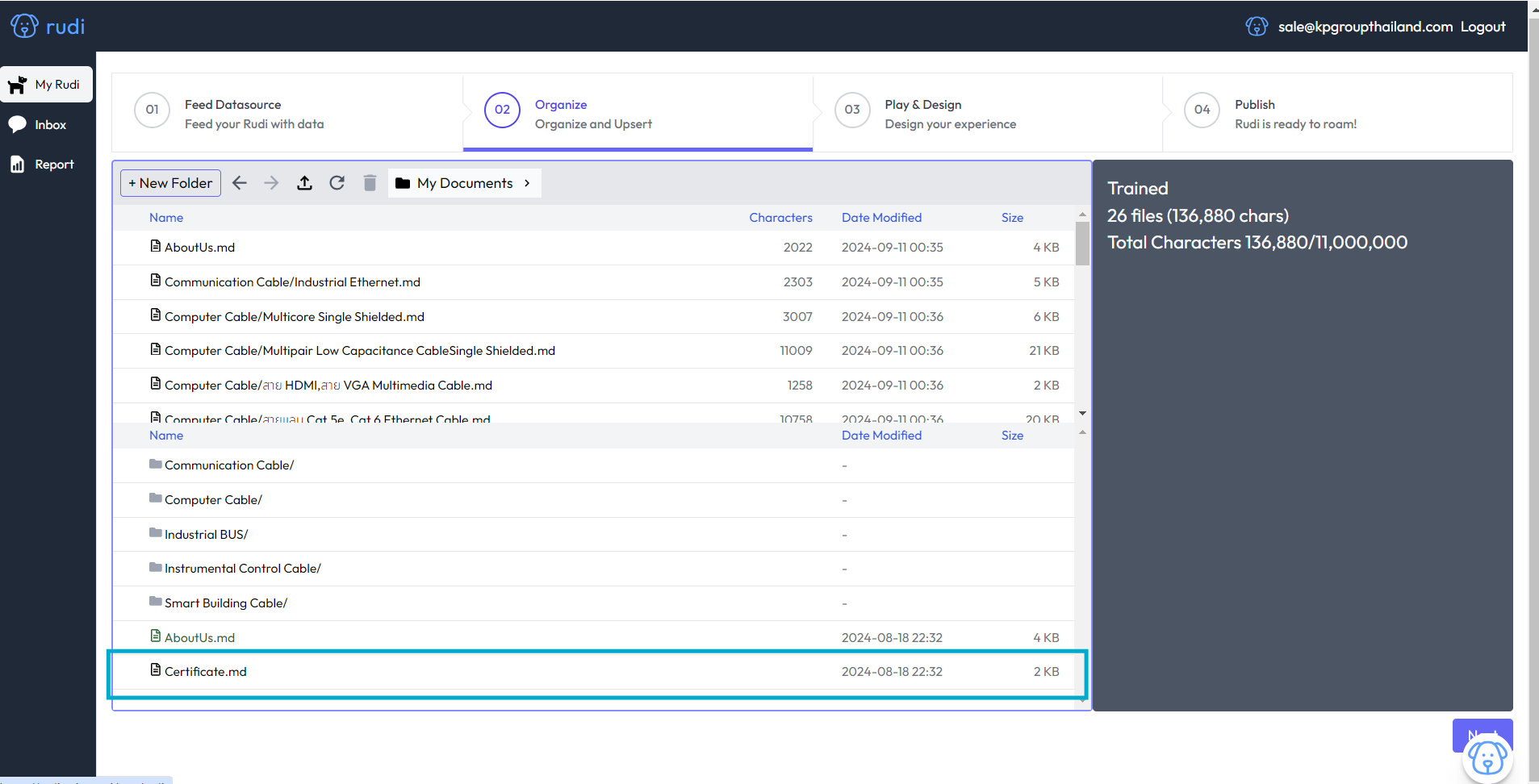
Task: Click document icon of Certificate.md
Action: tap(156, 670)
